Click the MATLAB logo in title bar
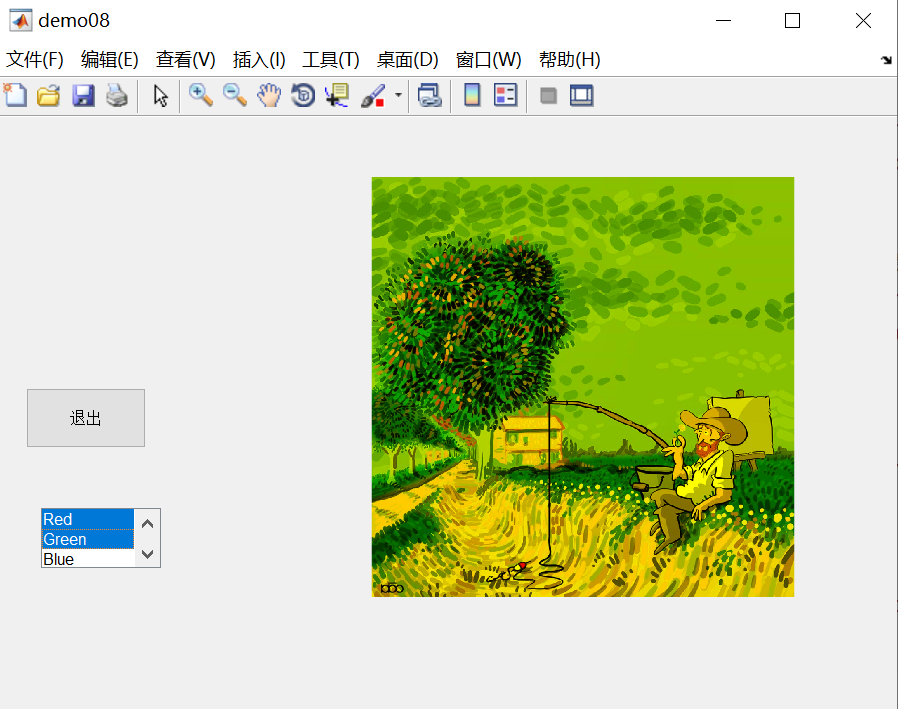This screenshot has height=709, width=898. click(21, 21)
